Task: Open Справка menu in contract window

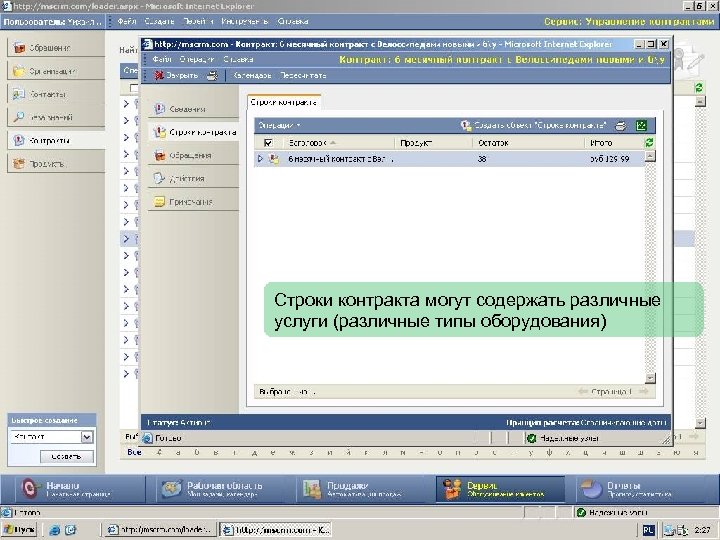Action: (x=238, y=59)
